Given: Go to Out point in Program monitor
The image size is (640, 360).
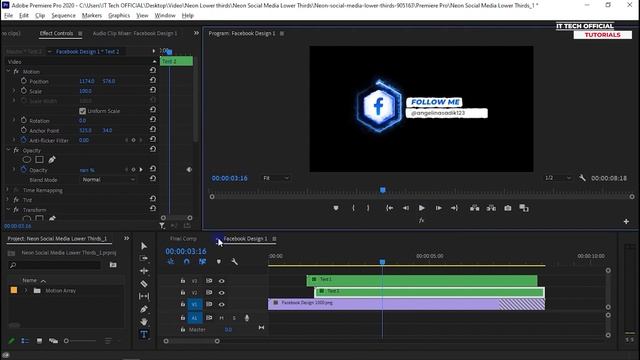Looking at the screenshot, I should (454, 208).
